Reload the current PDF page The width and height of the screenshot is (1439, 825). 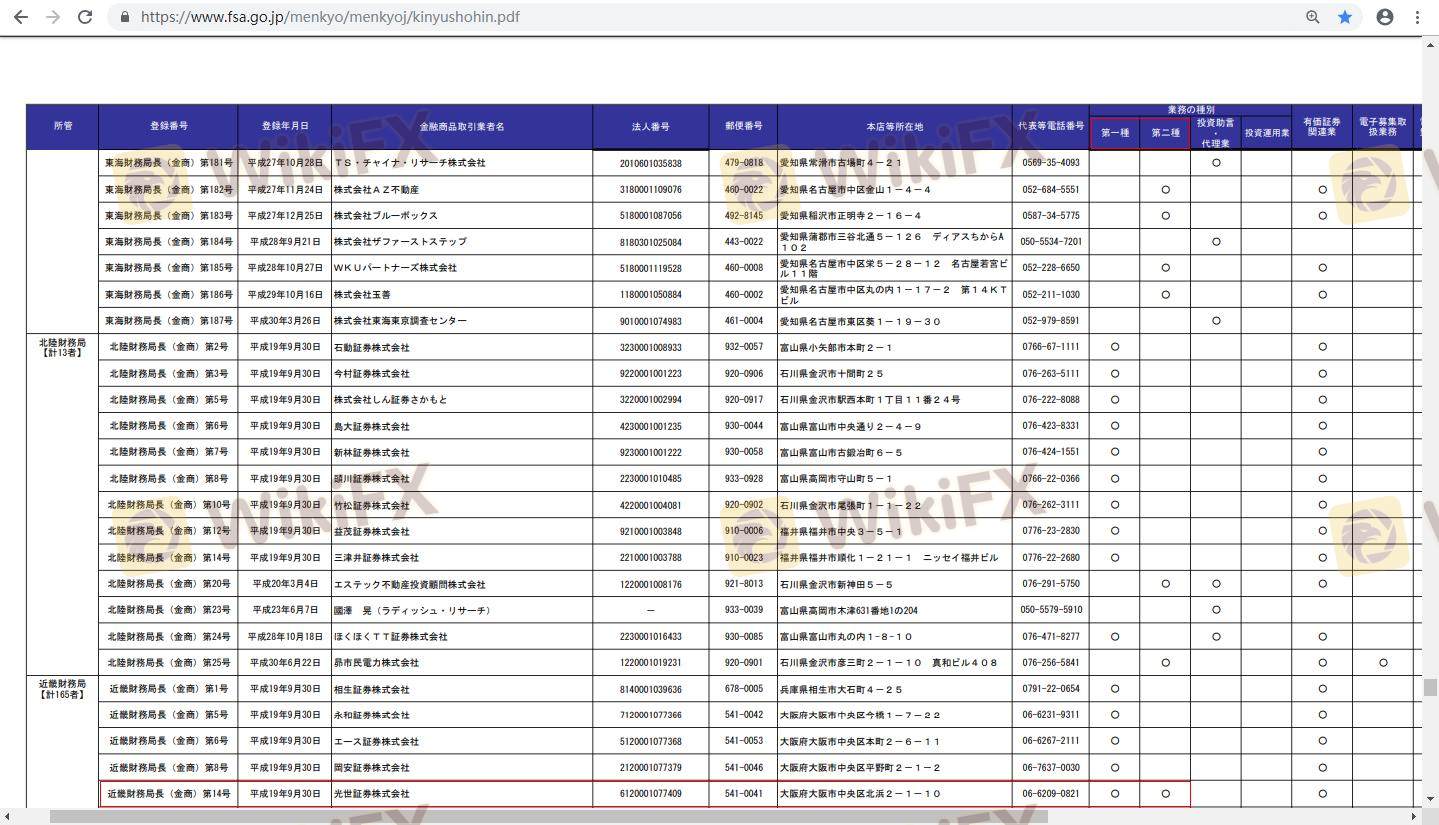pos(85,17)
